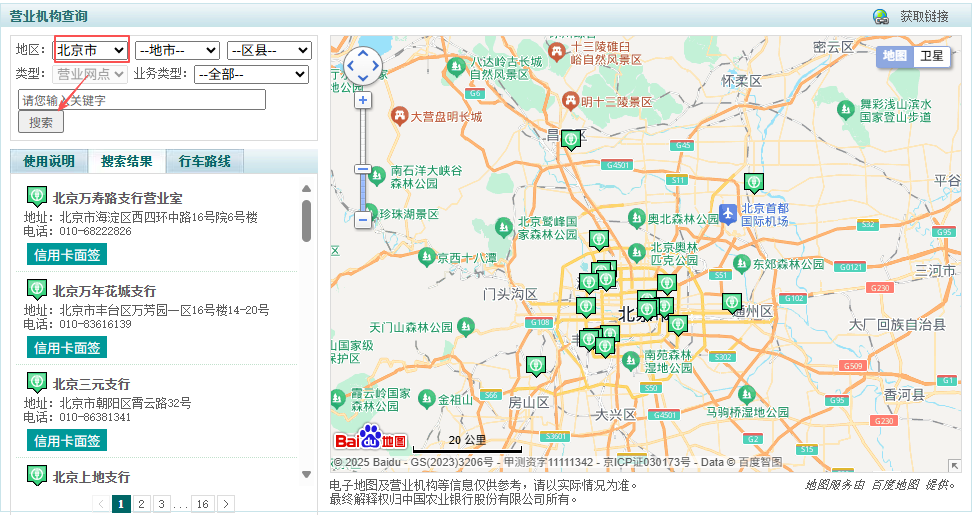Screen dimensions: 972x515
Task: Open the --地市-- city dropdown
Action: [177, 50]
